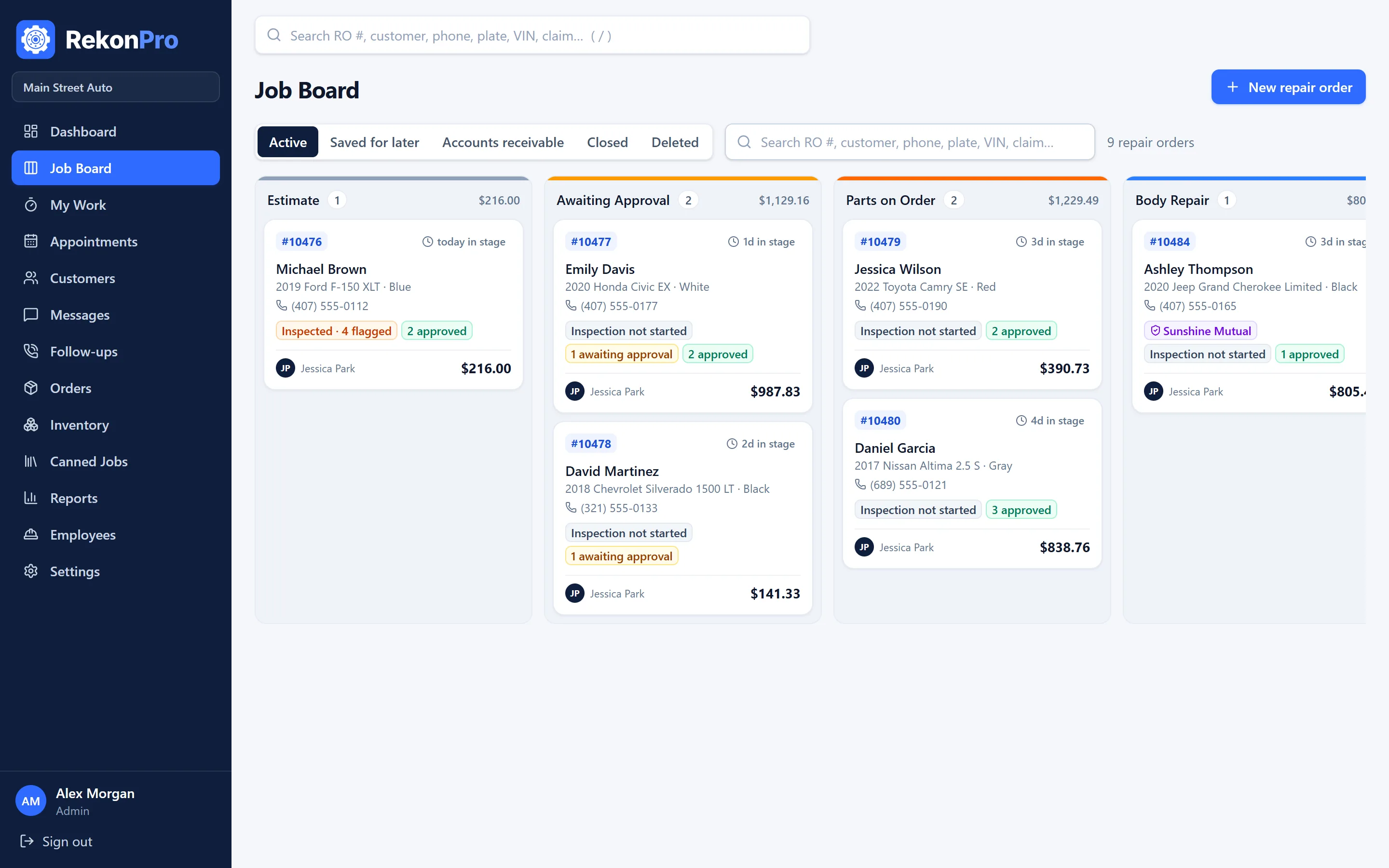Viewport: 1389px width, 868px height.
Task: Click phone icon on Michael Brown card
Action: coord(281,305)
